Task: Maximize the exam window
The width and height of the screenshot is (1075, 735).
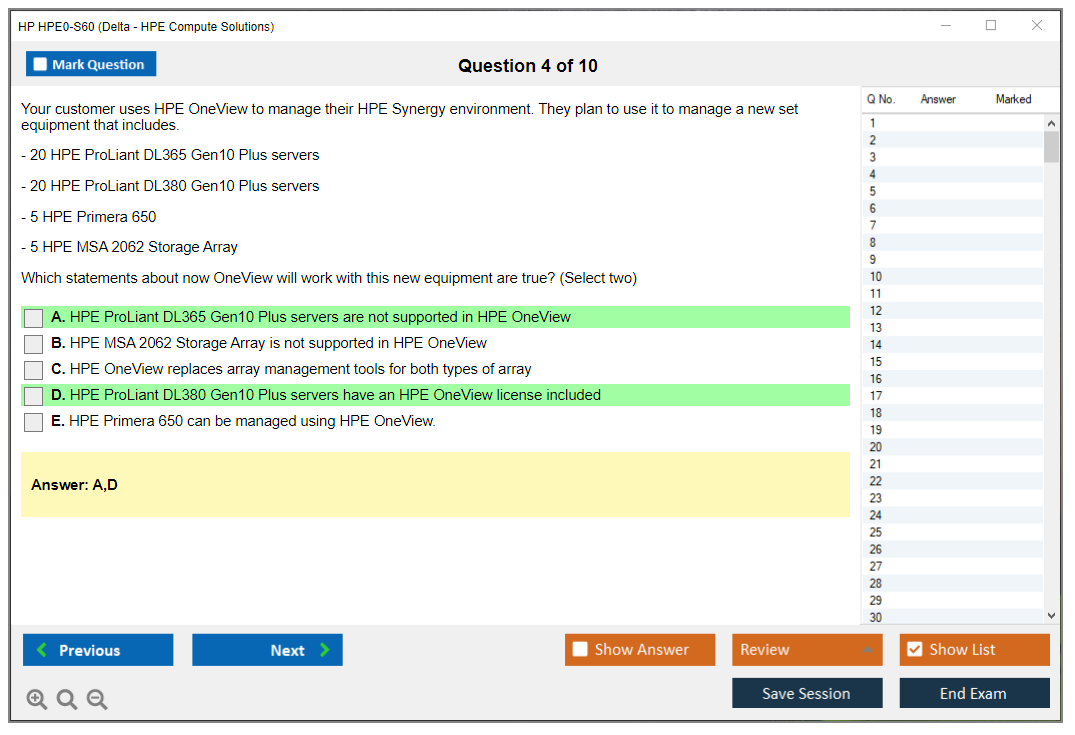Action: 991,26
